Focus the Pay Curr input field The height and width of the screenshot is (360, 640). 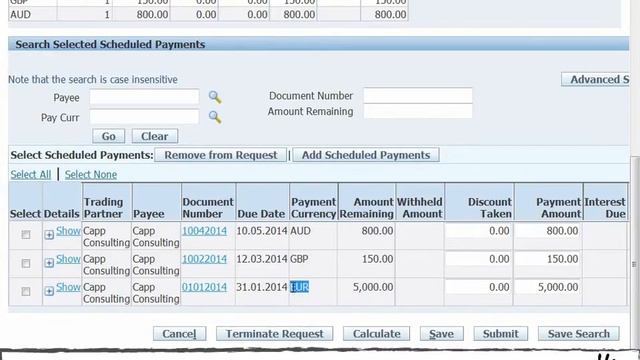pyautogui.click(x=144, y=117)
